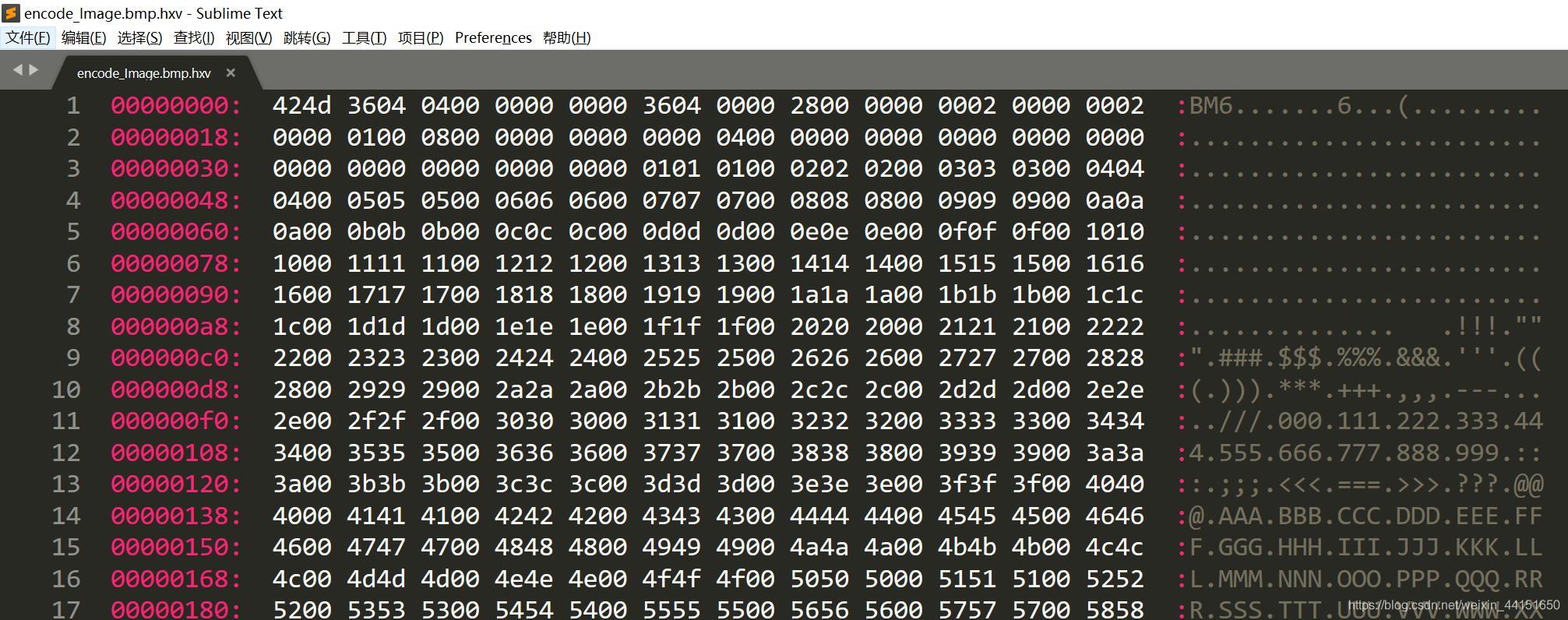
Task: Go to previous tab with left arrow
Action: coord(18,70)
